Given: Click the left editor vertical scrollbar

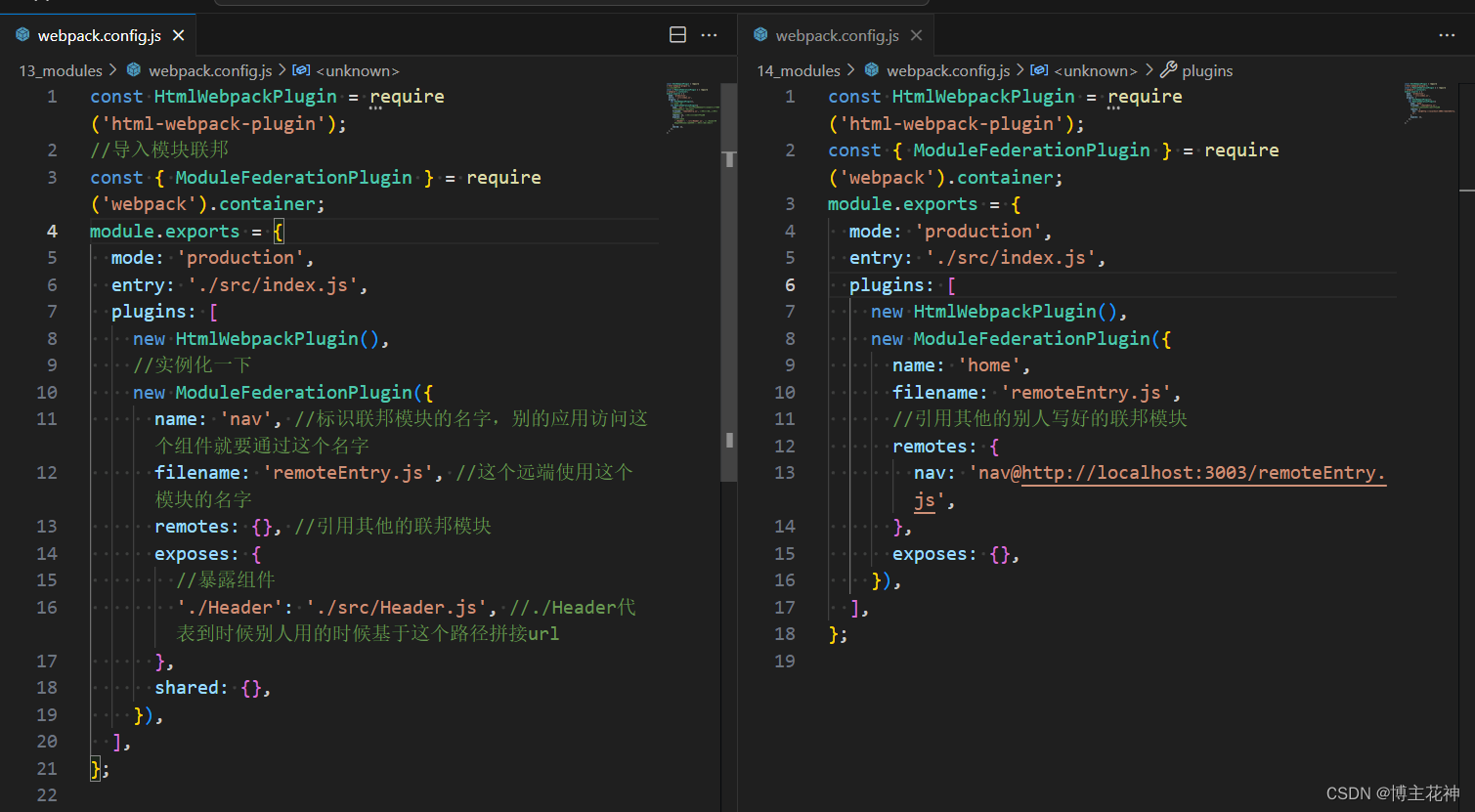Looking at the screenshot, I should coord(729,283).
